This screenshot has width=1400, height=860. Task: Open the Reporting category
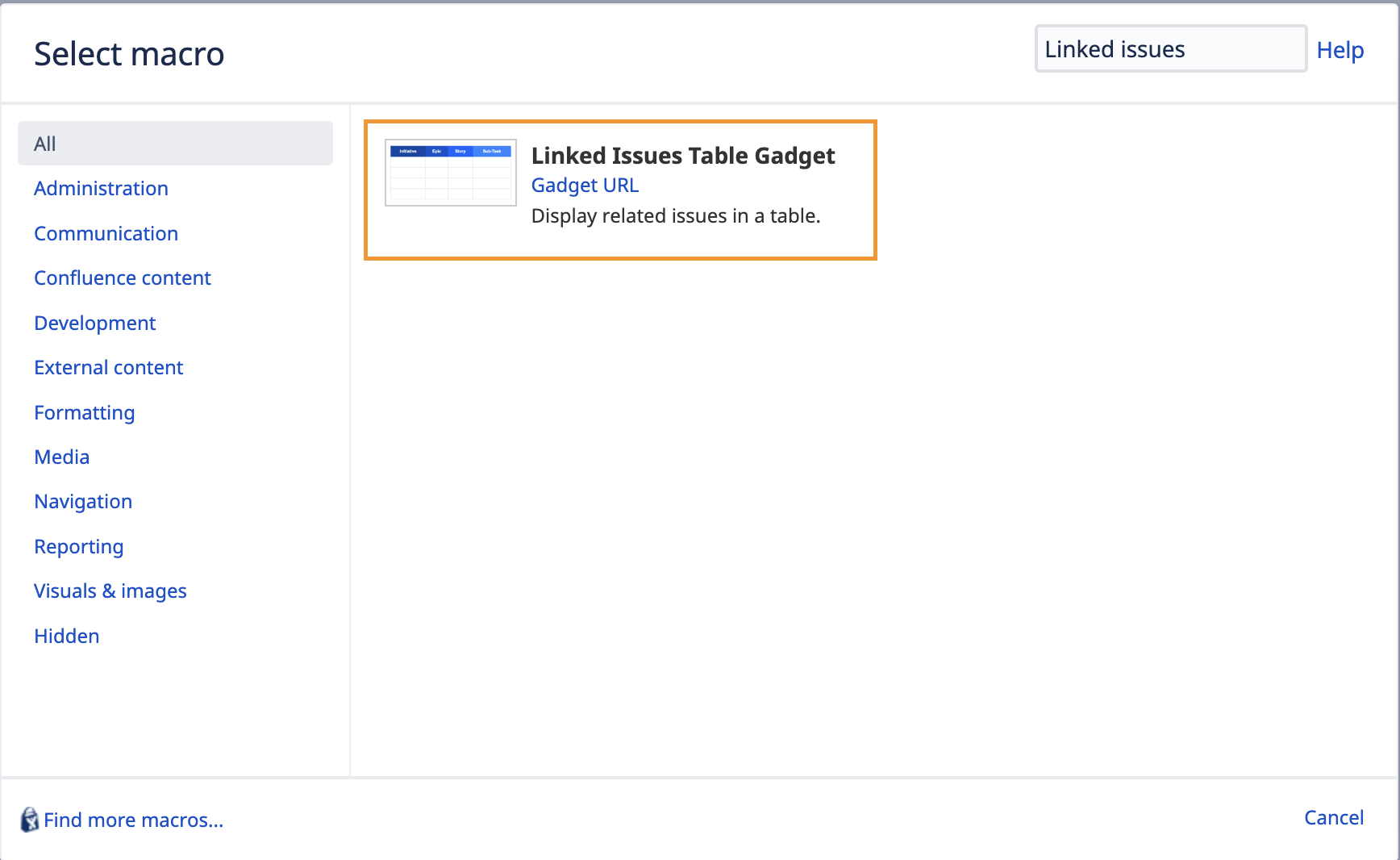click(78, 546)
